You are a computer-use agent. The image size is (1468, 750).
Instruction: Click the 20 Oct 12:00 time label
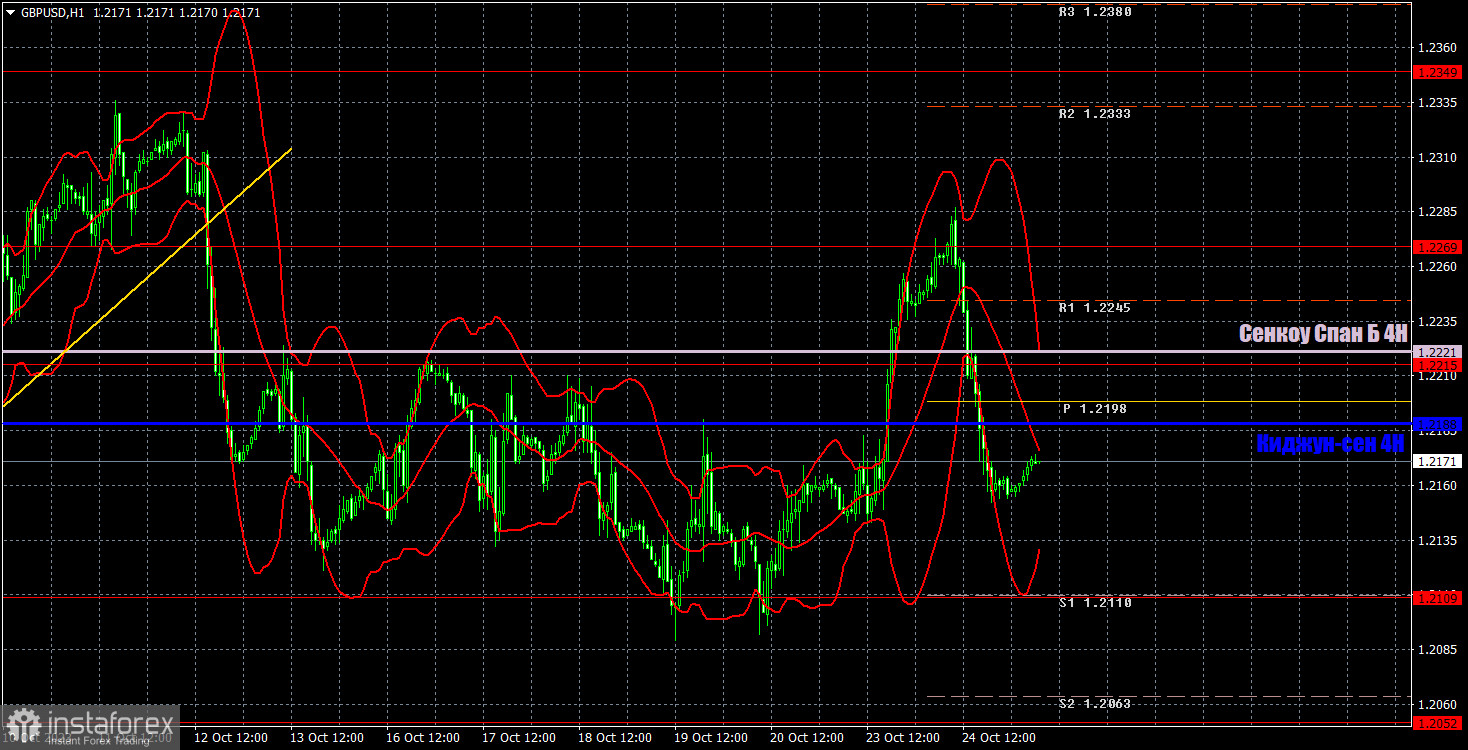(x=806, y=738)
